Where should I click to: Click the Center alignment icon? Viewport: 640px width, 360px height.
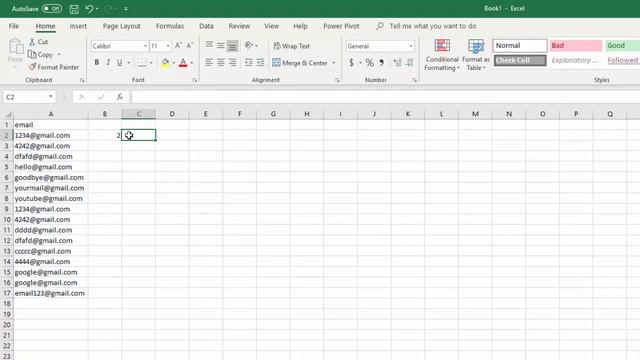220,62
